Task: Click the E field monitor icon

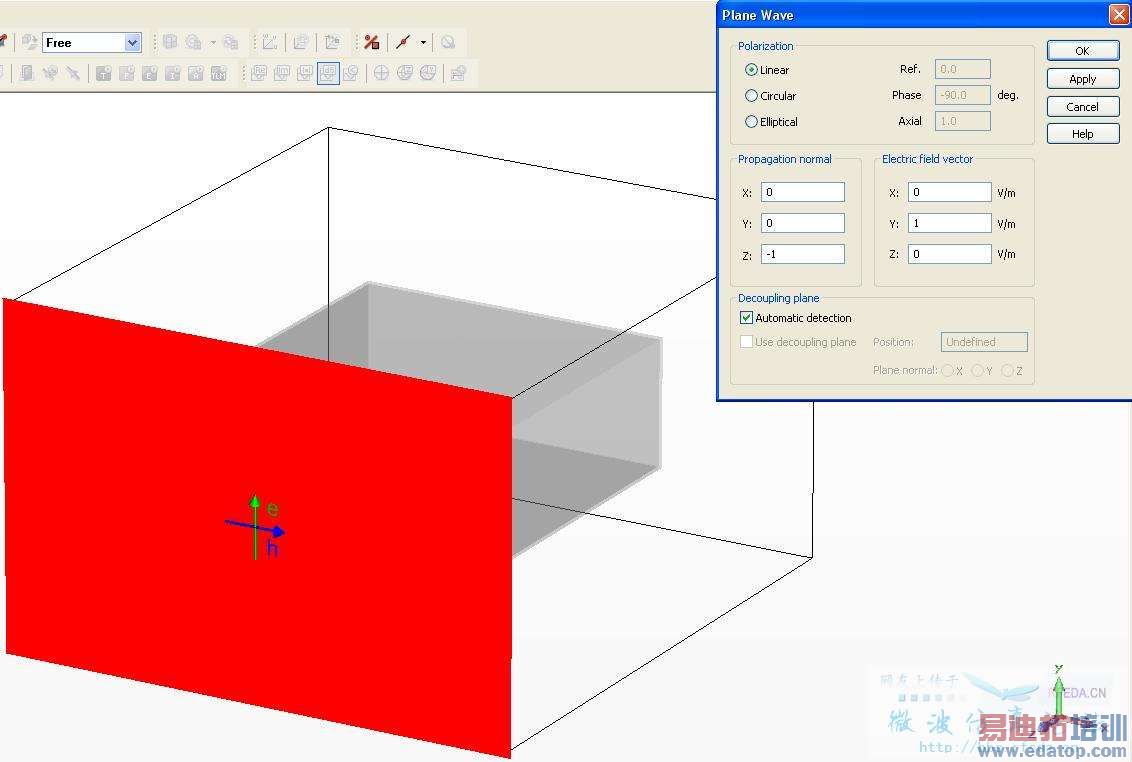Action: pos(149,73)
